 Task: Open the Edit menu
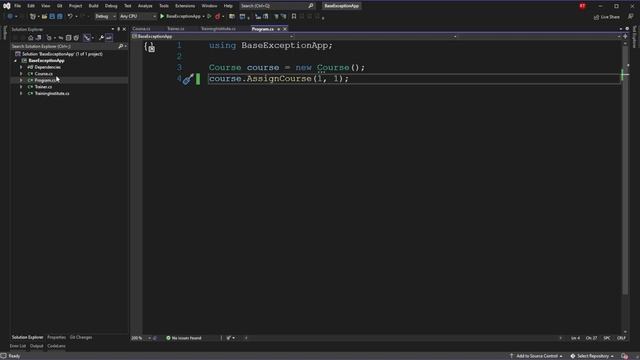coord(31,6)
